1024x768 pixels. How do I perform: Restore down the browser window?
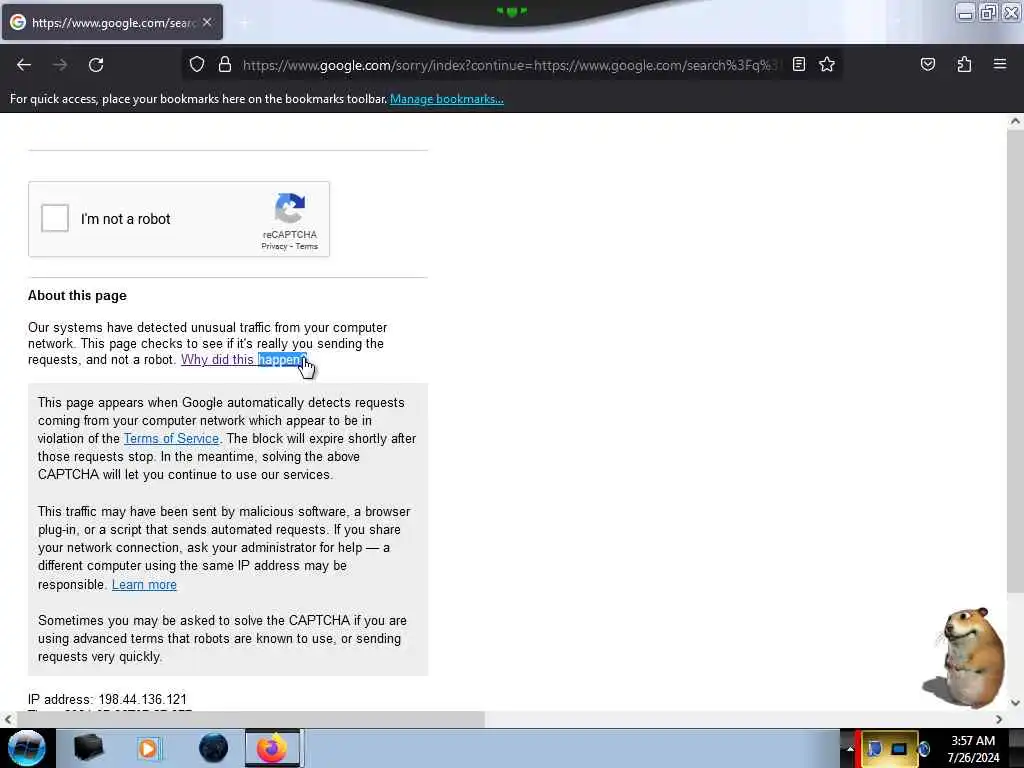[988, 13]
